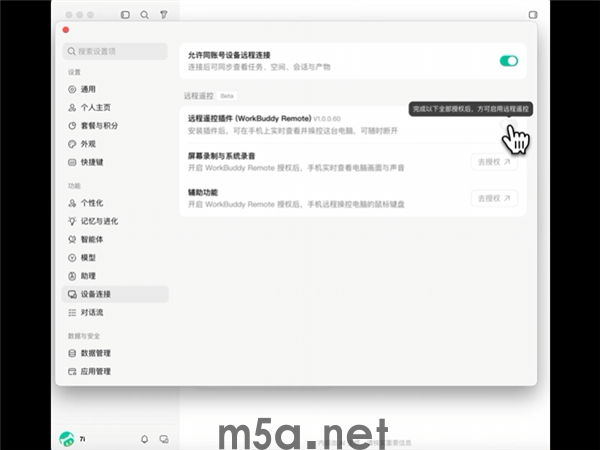
Task: Click the 通用 gear icon
Action: click(x=72, y=90)
